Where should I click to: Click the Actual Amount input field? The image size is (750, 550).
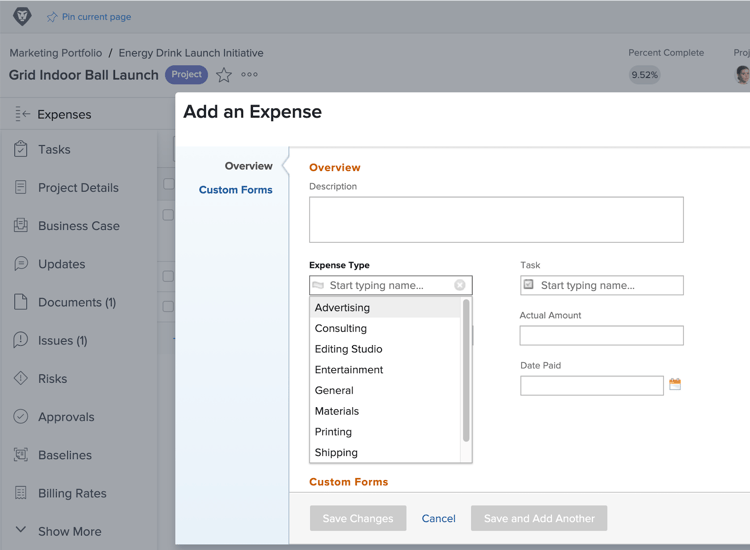point(602,335)
